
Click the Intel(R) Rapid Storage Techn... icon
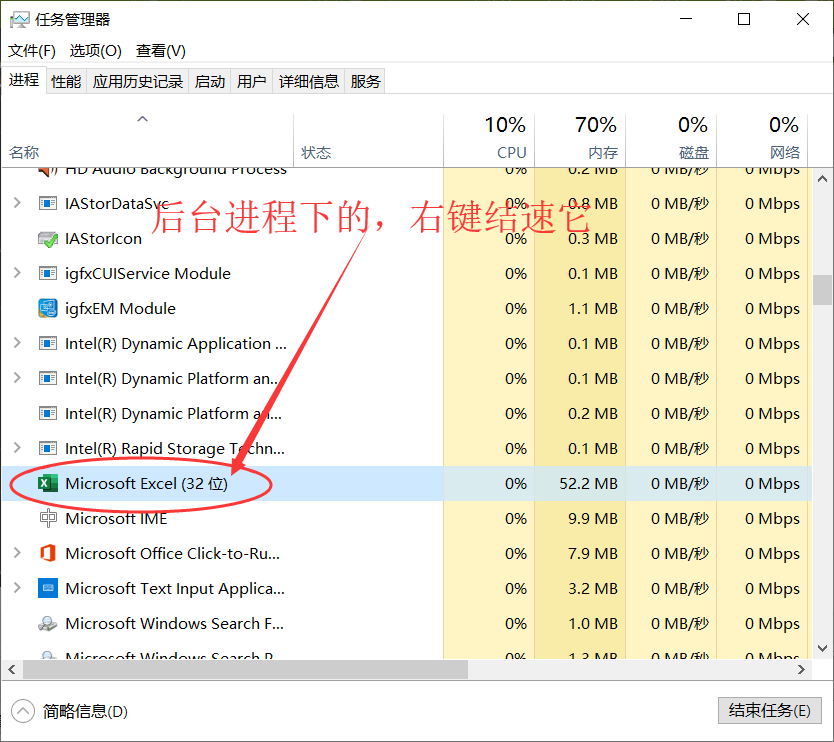tap(48, 448)
